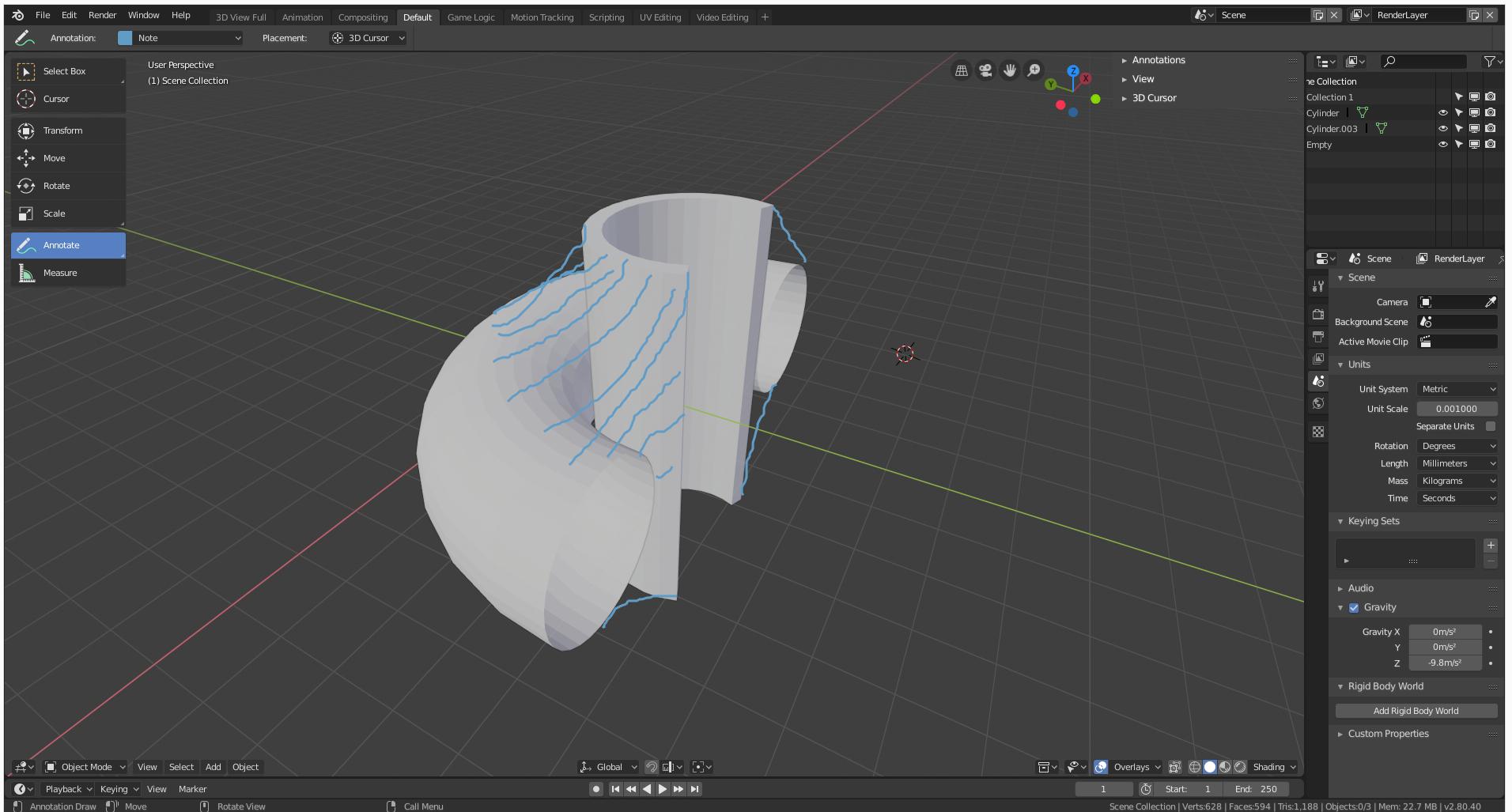Screen dimensions: 1512x812
Task: Open the Placement 3D Cursor dropdown
Action: [368, 38]
